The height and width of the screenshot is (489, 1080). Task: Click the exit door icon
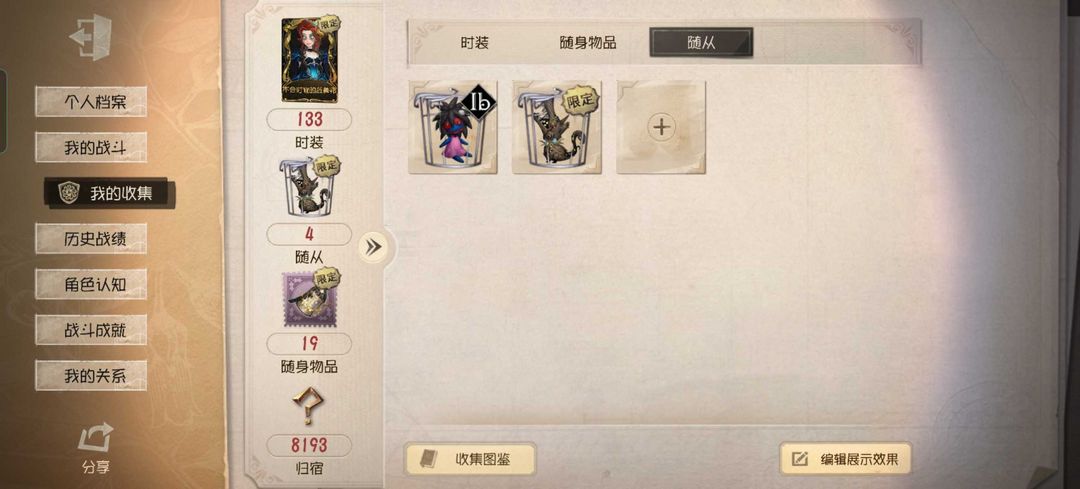(x=91, y=37)
